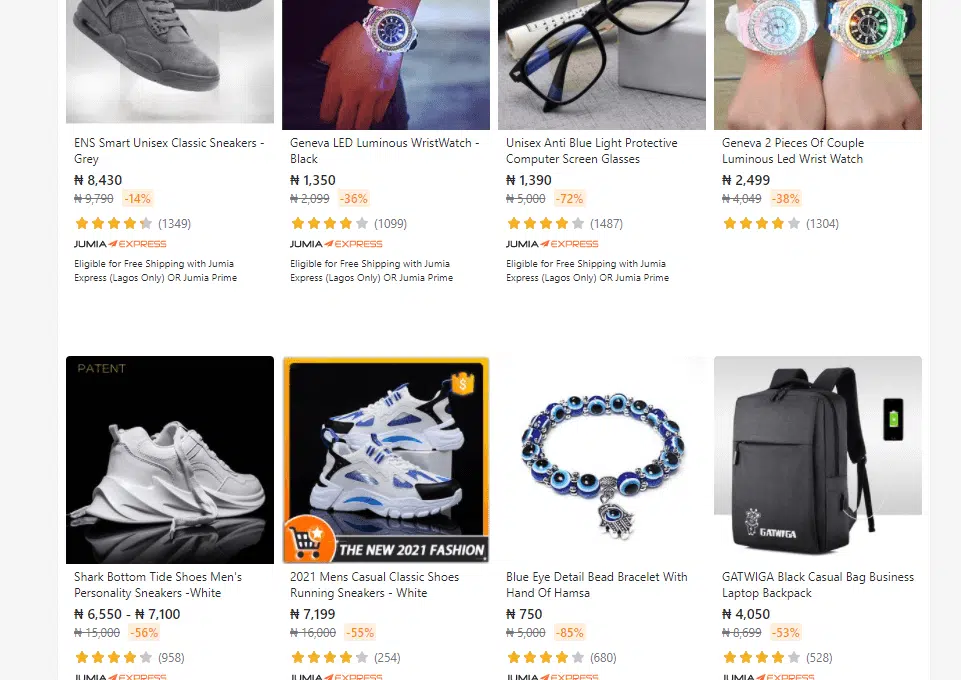Click the Shark Bottom Tide Shoes image
961x680 pixels.
point(170,459)
